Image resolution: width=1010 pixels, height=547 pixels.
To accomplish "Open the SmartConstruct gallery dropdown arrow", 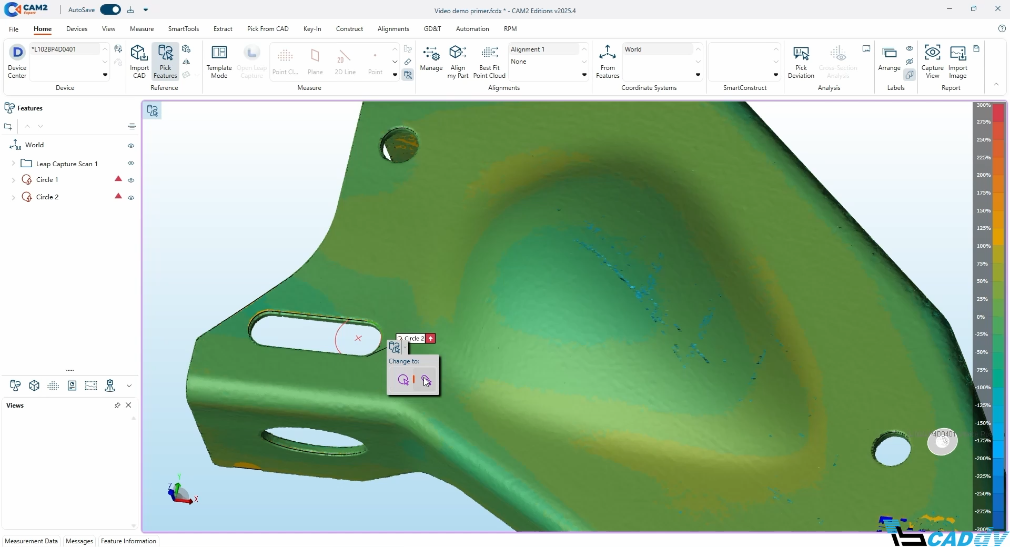I will (x=776, y=75).
